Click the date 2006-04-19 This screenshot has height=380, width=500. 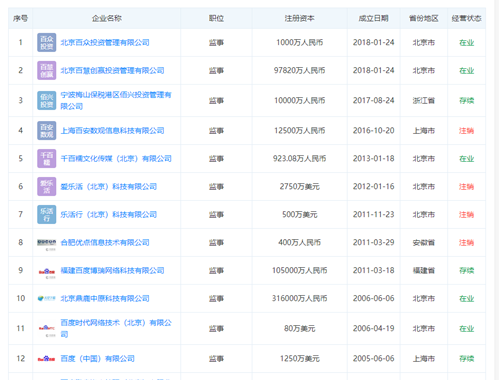pyautogui.click(x=373, y=329)
